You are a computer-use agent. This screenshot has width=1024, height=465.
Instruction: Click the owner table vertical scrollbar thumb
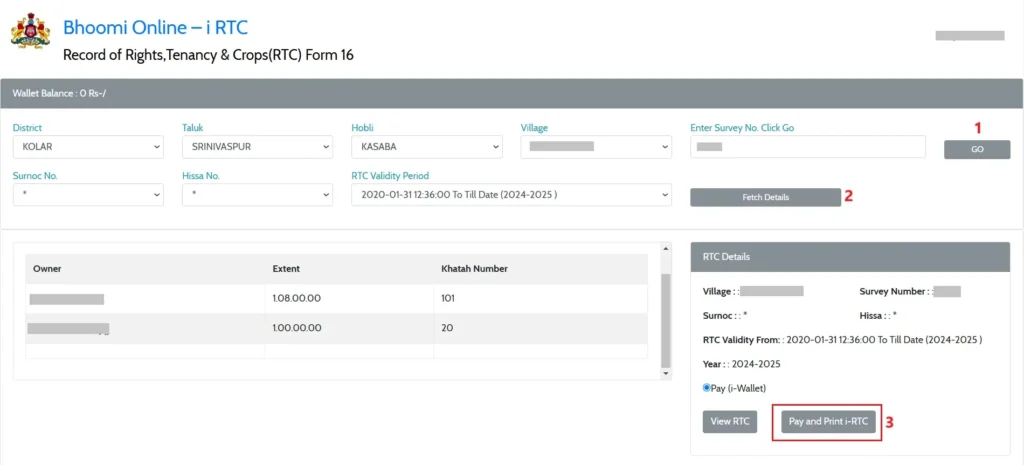665,320
